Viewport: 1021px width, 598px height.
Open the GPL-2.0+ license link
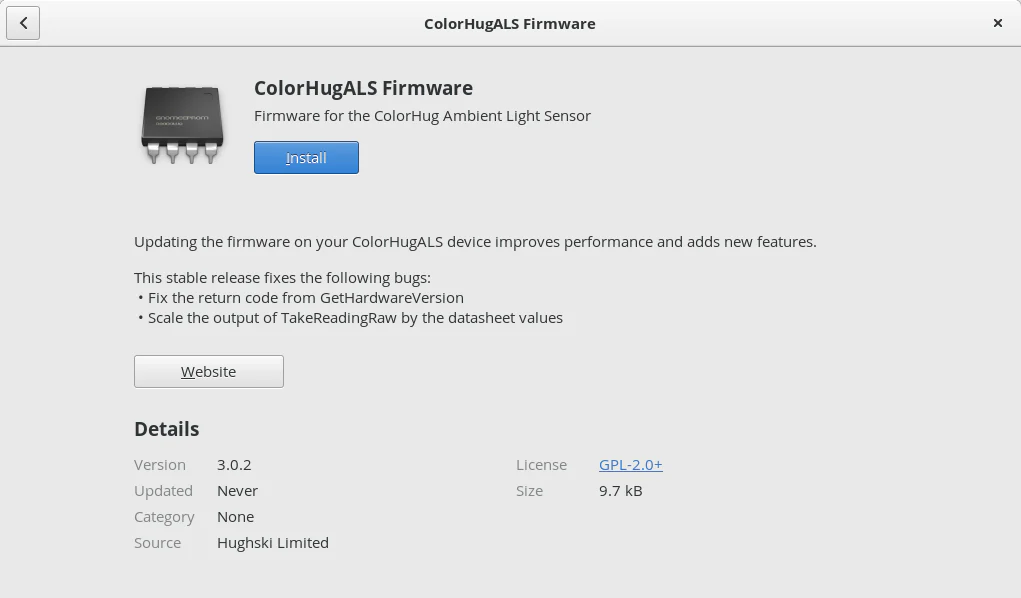click(630, 465)
